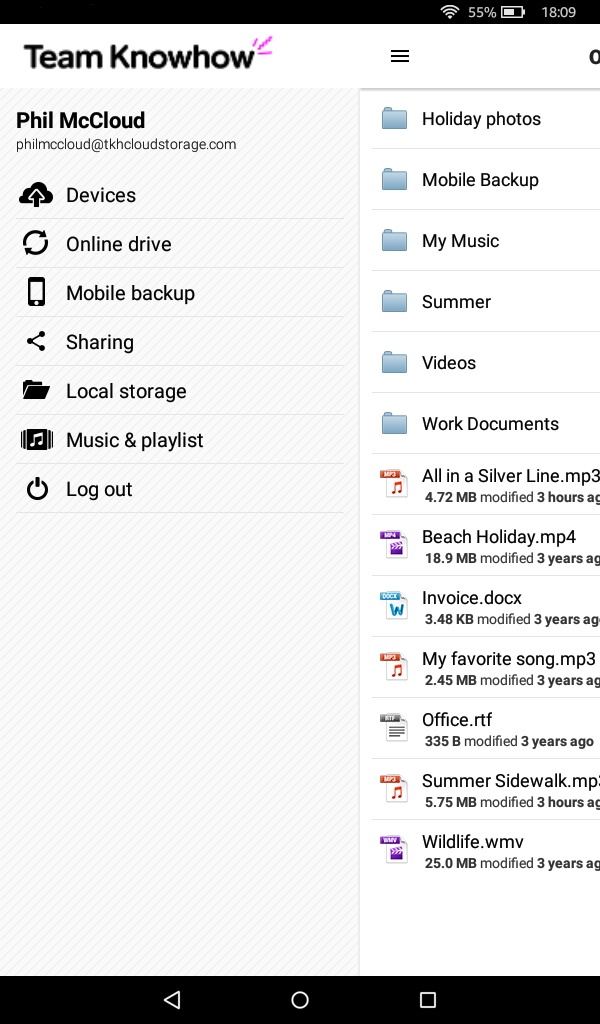Viewport: 600px width, 1024px height.
Task: Open All in a Silver Line.mp3 file name
Action: pyautogui.click(x=511, y=475)
